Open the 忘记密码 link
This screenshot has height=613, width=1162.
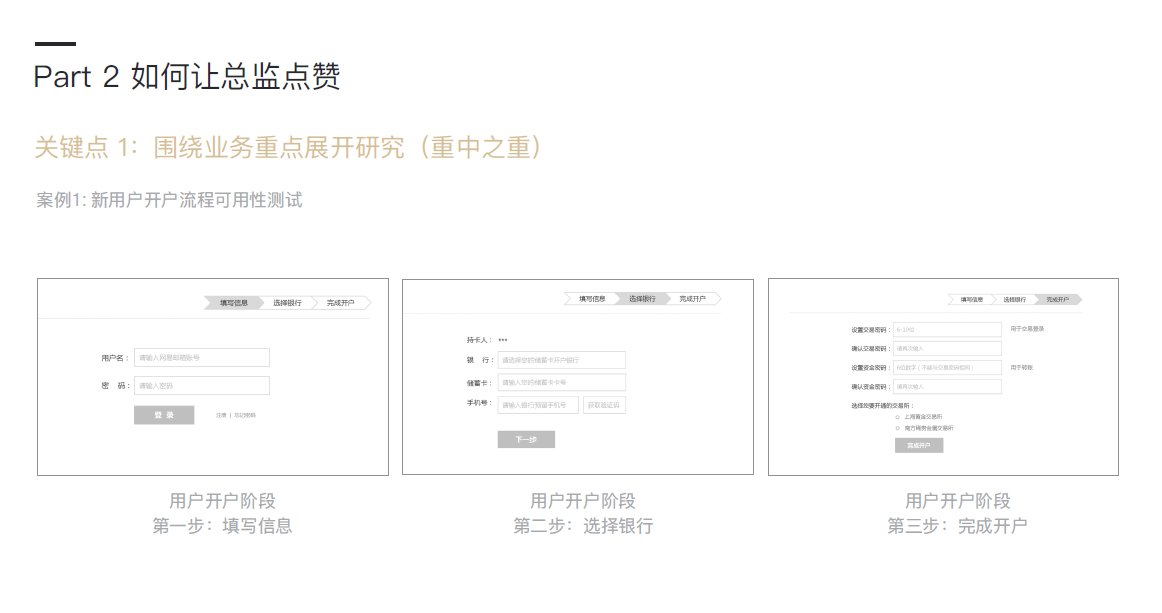[x=245, y=415]
